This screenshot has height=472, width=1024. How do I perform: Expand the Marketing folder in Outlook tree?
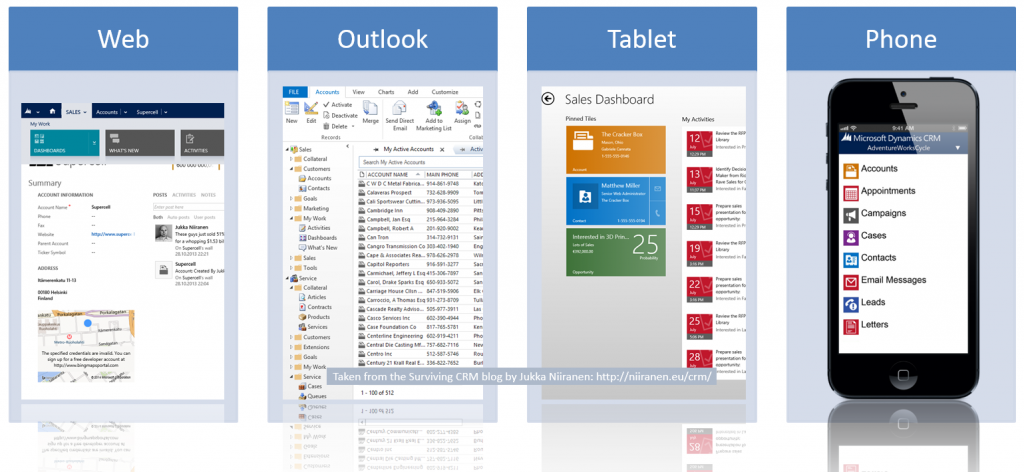pyautogui.click(x=291, y=208)
